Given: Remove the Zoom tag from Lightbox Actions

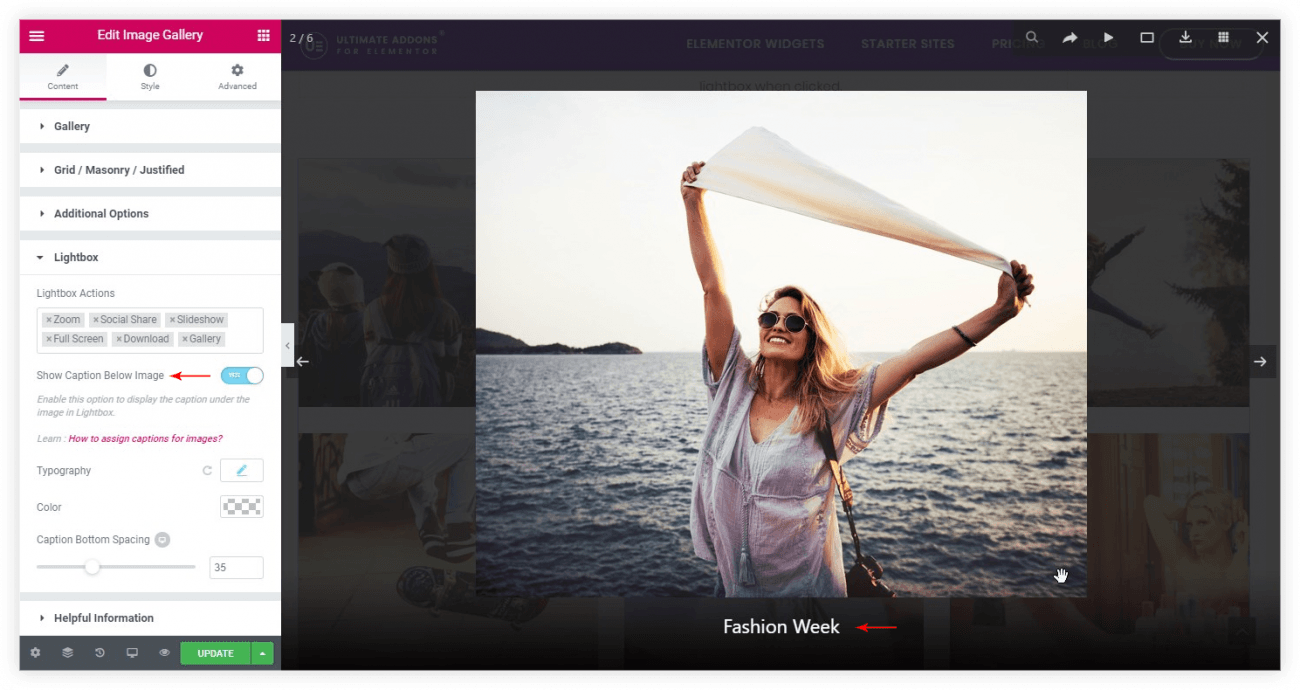Looking at the screenshot, I should [x=49, y=320].
